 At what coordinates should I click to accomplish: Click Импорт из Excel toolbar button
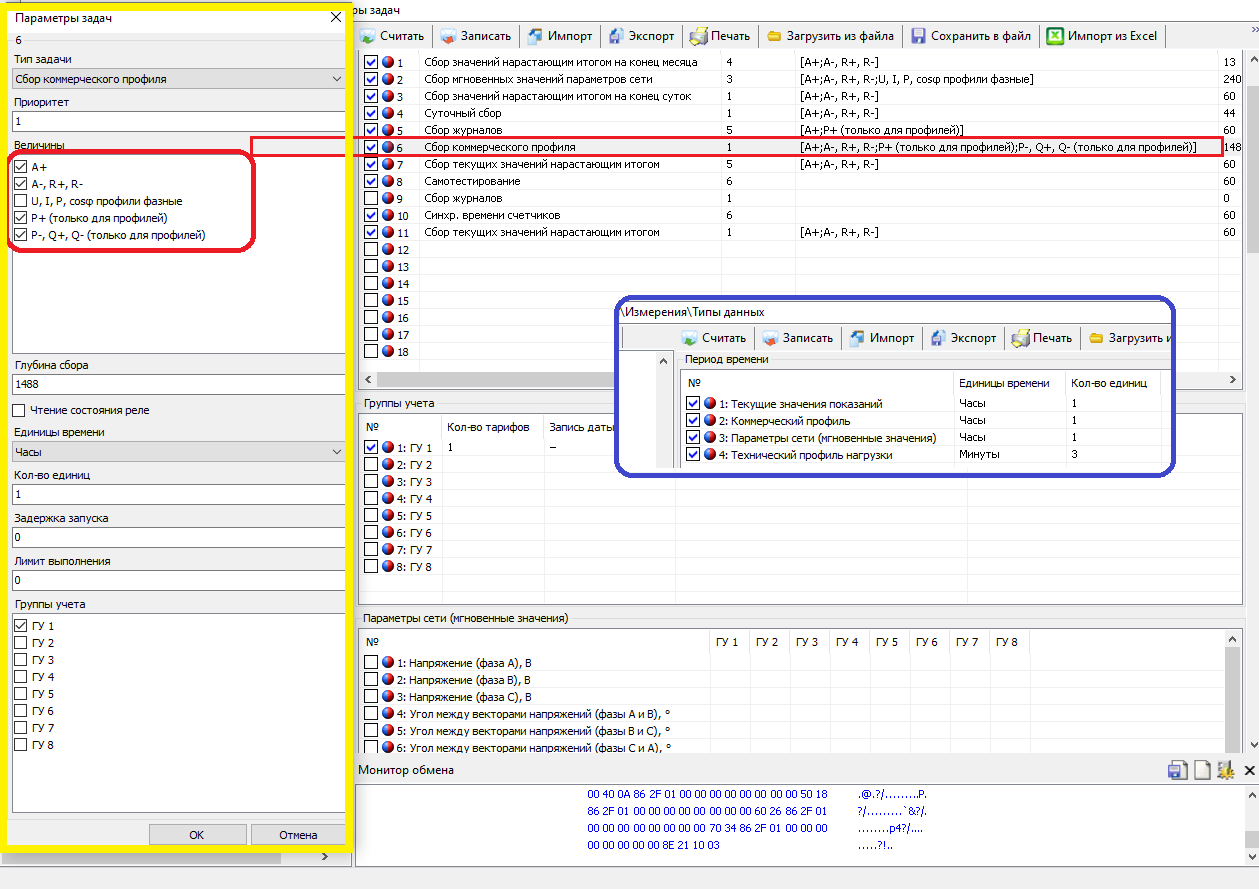pyautogui.click(x=1101, y=36)
